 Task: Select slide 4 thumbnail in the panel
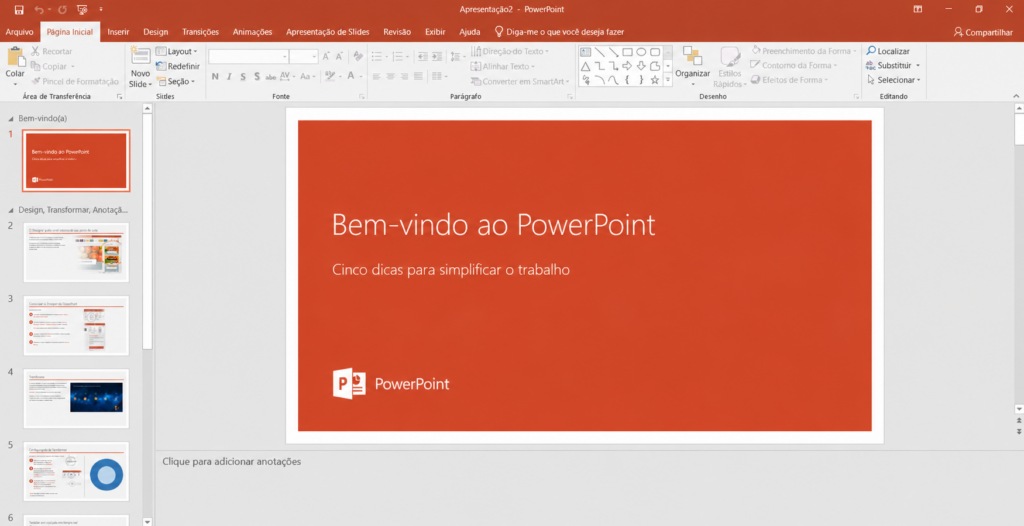coord(76,398)
